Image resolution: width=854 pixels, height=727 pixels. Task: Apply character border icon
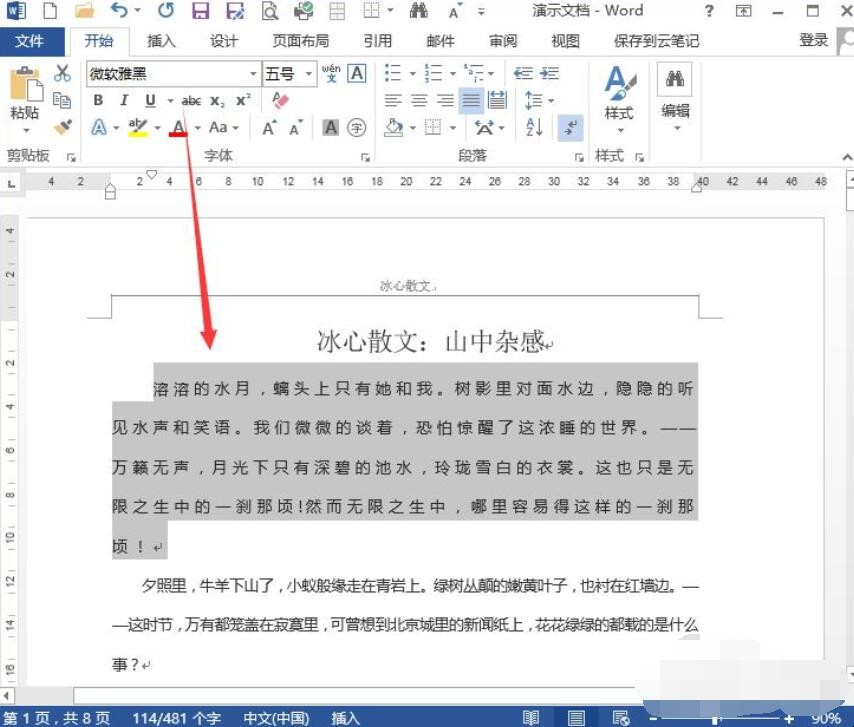357,73
